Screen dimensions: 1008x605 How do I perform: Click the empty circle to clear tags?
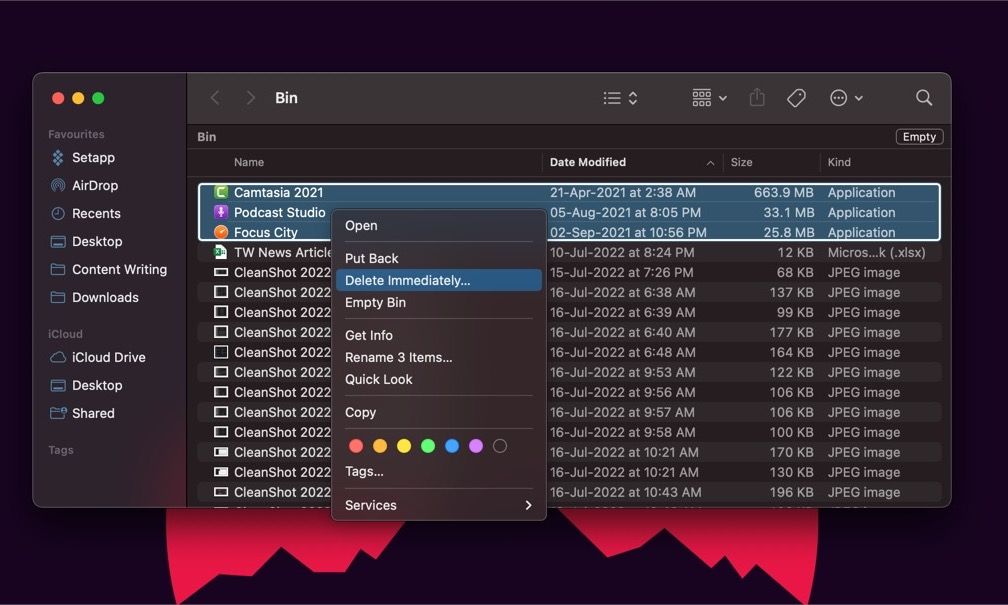tap(500, 446)
